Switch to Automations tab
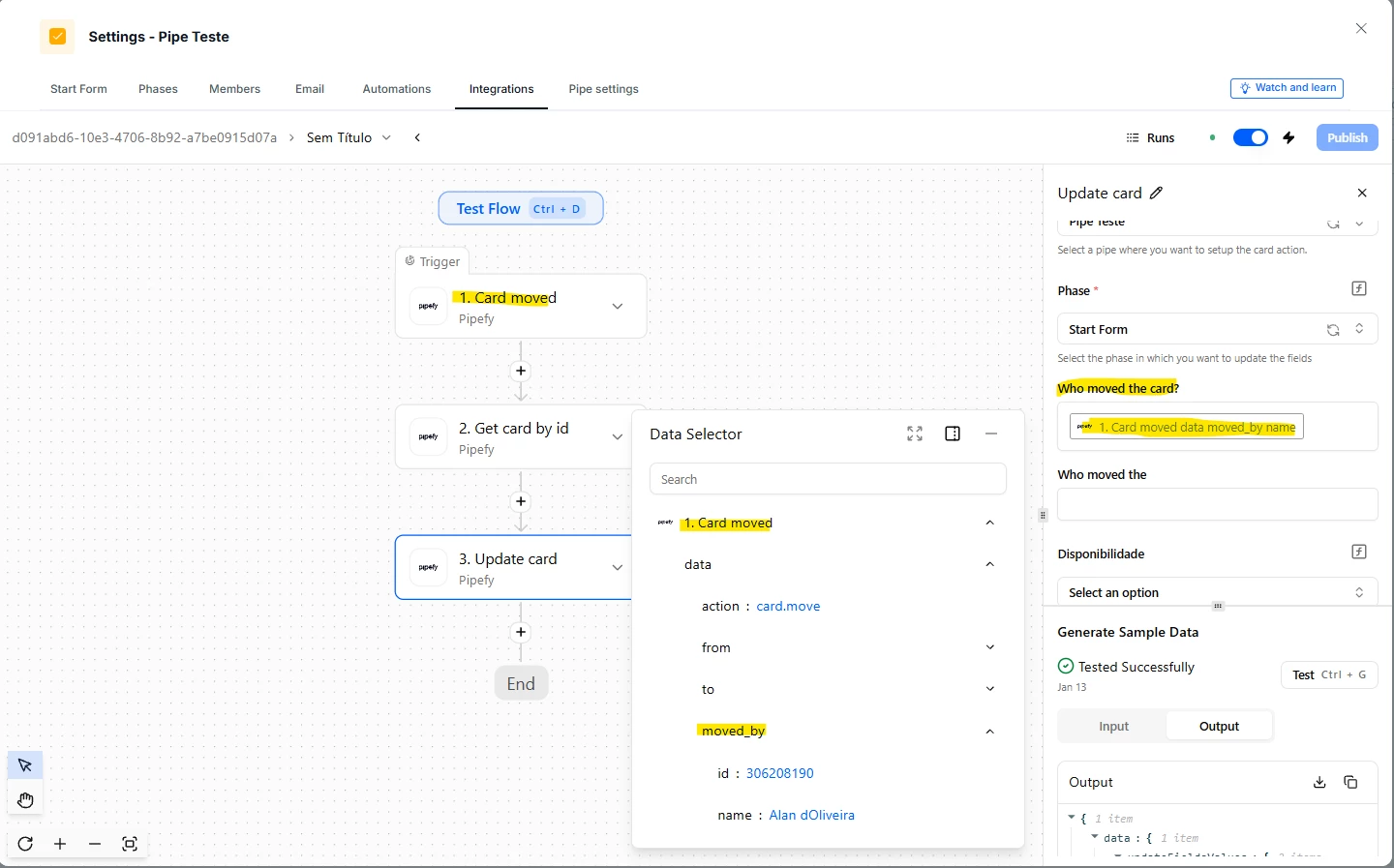The height and width of the screenshot is (868, 1394). (397, 89)
